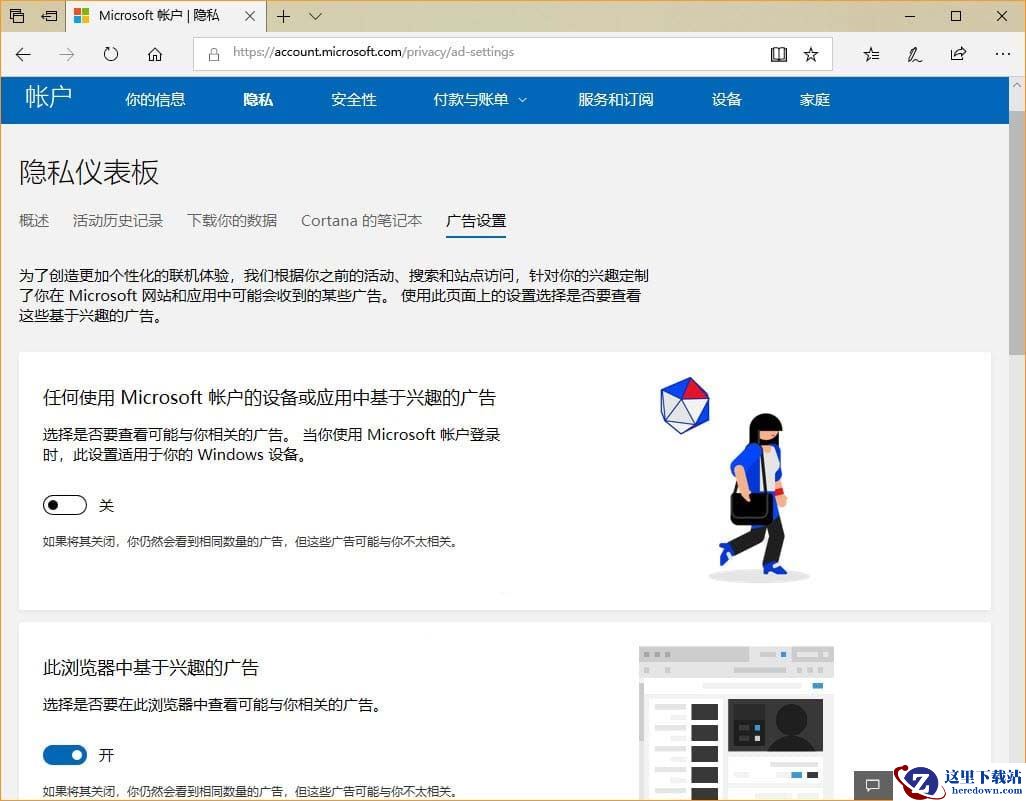Toggle interest-based ads for Microsoft account

point(65,505)
